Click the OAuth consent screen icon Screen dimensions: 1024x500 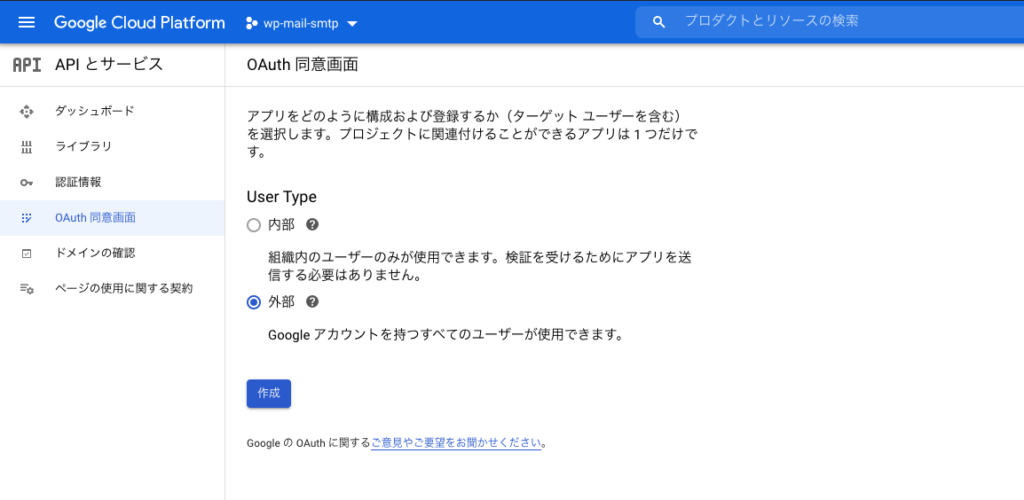tap(27, 218)
